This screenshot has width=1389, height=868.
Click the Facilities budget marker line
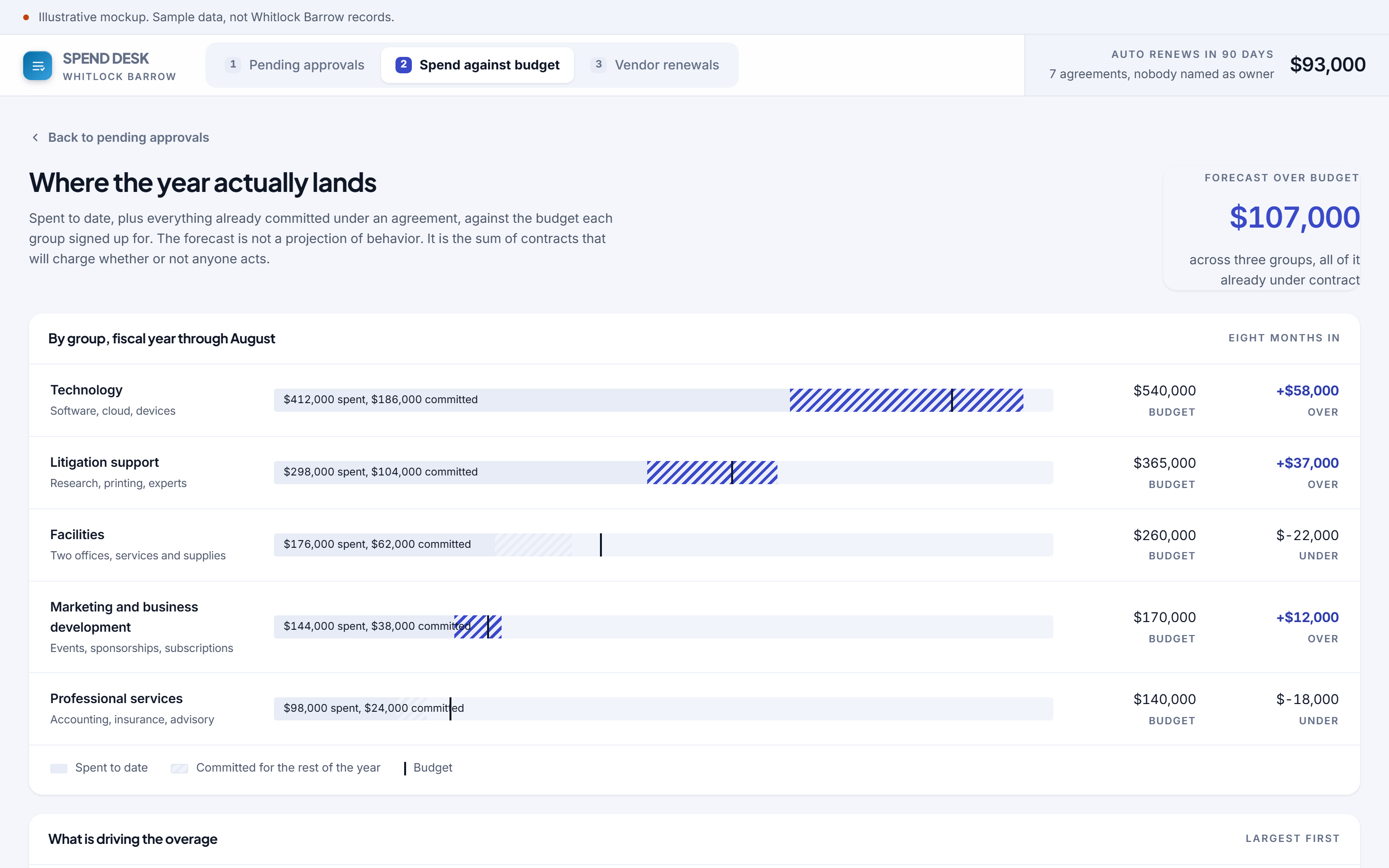tap(601, 545)
